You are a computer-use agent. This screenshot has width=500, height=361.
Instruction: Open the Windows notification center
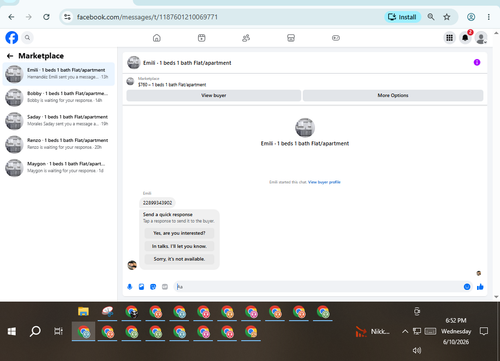click(484, 331)
